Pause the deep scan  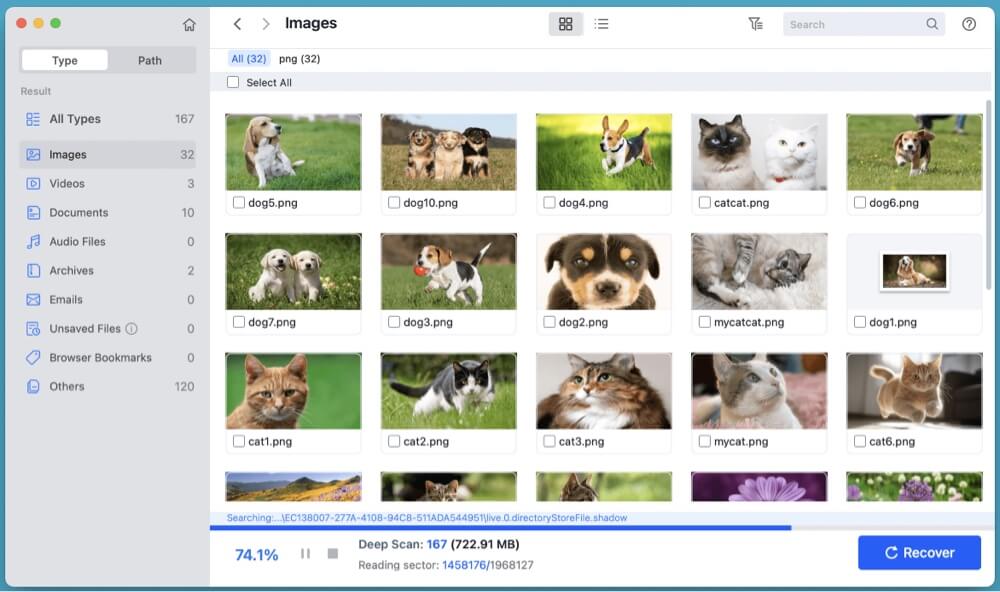[306, 553]
